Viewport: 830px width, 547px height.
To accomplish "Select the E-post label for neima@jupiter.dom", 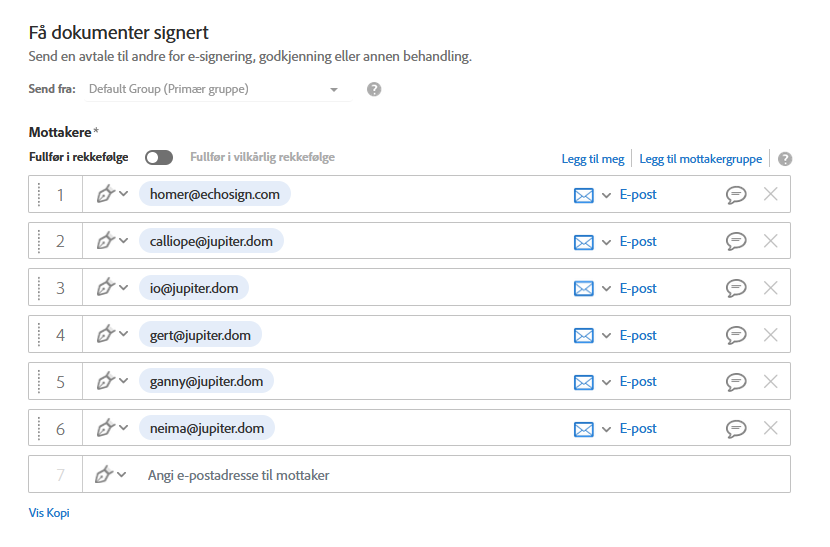I will tap(638, 428).
